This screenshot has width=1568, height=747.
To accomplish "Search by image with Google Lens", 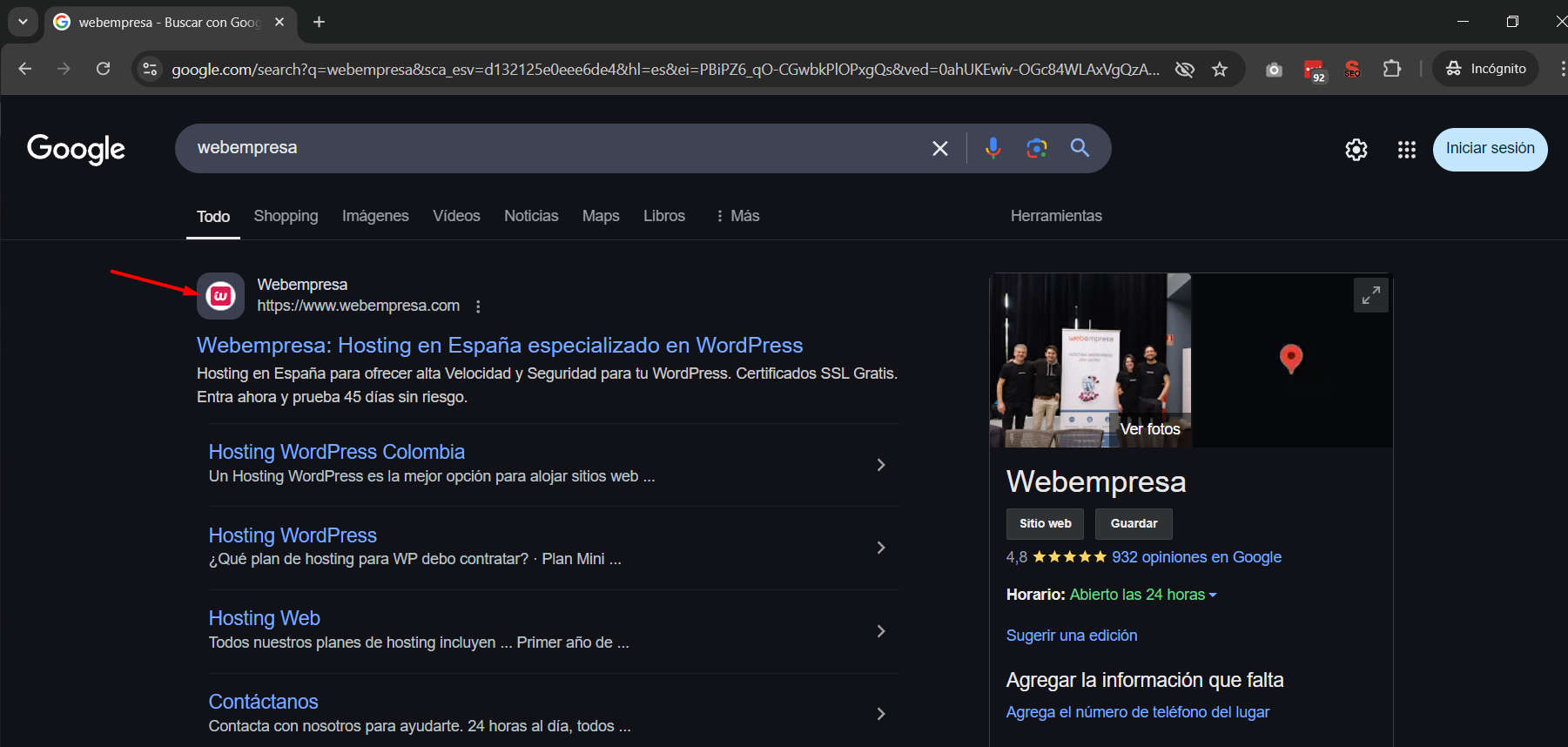I will [x=1036, y=148].
